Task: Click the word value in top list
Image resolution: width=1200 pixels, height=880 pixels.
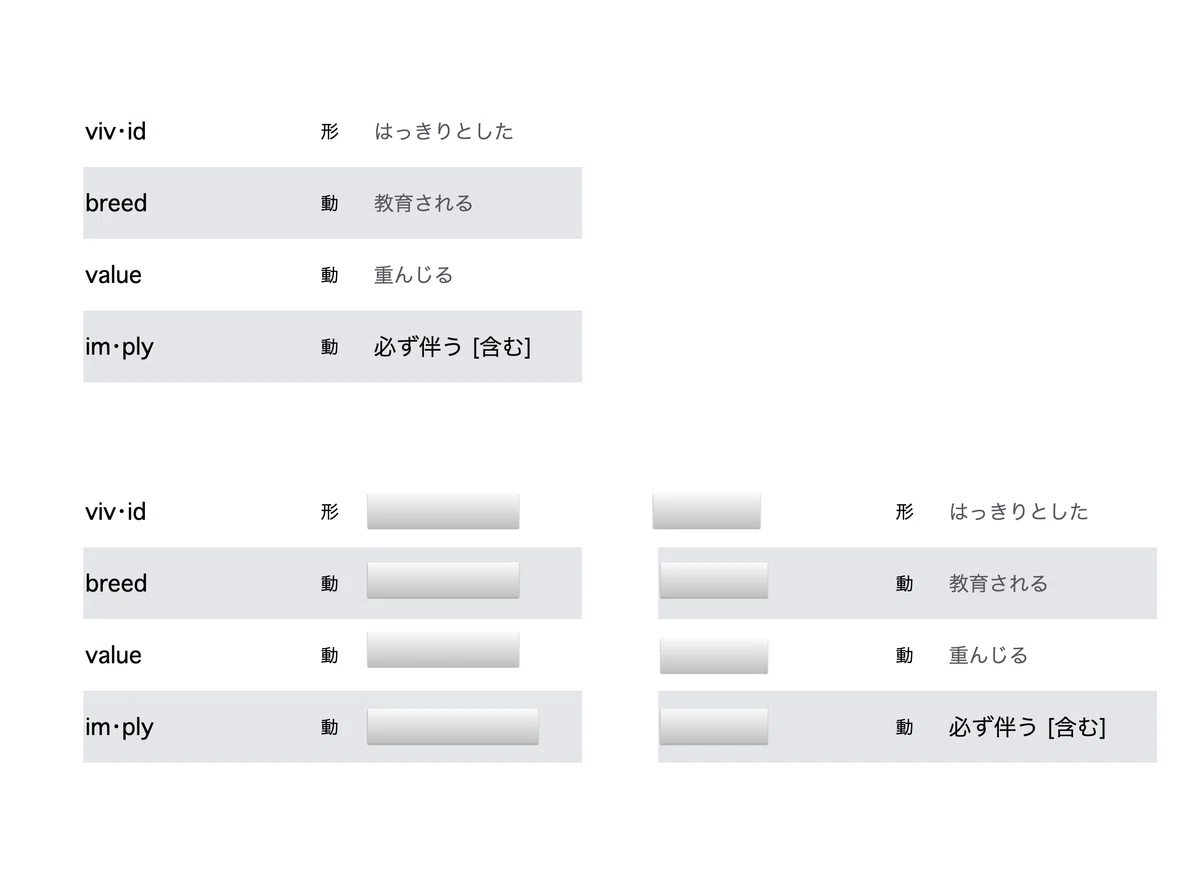Action: pos(113,275)
